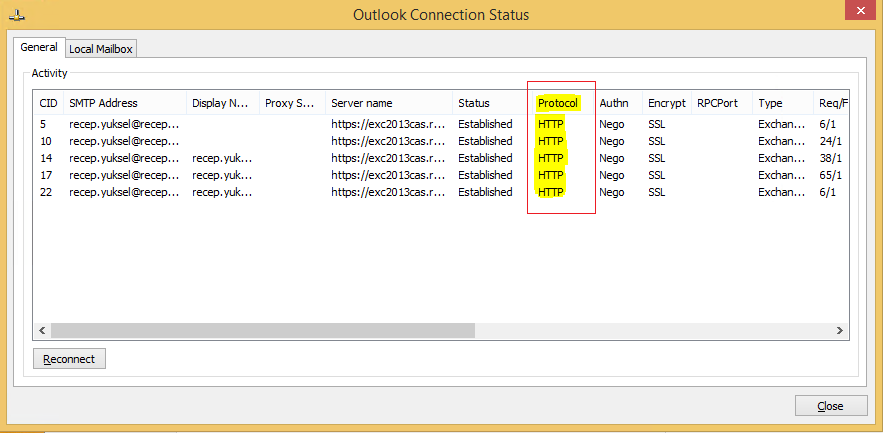This screenshot has height=433, width=883.
Task: Select row with CID 5
Action: pos(441,124)
